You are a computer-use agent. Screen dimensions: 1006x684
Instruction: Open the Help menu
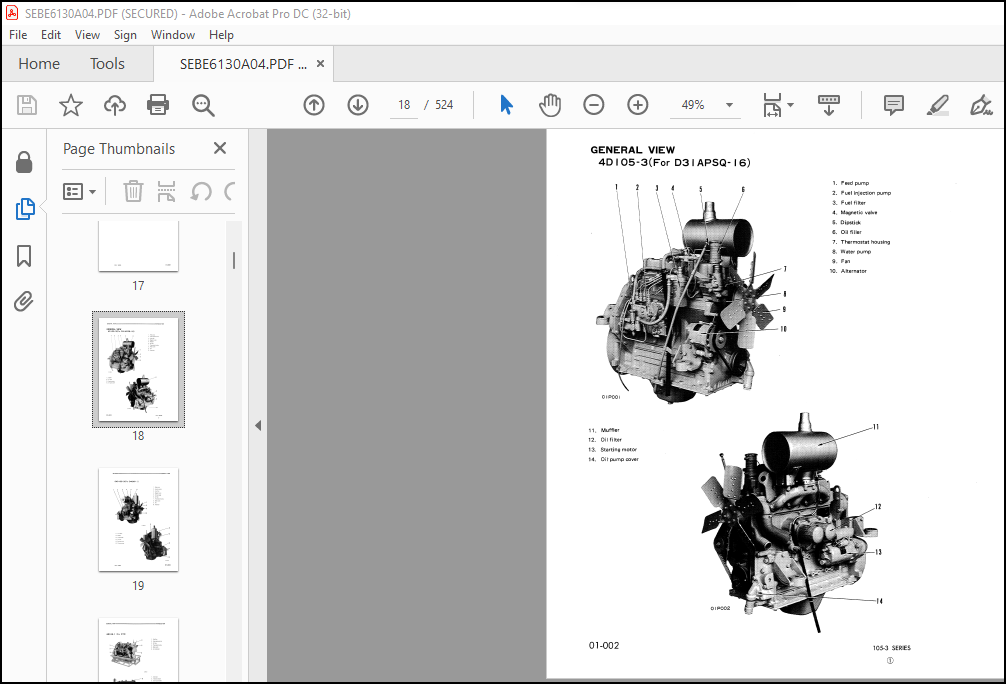(221, 35)
